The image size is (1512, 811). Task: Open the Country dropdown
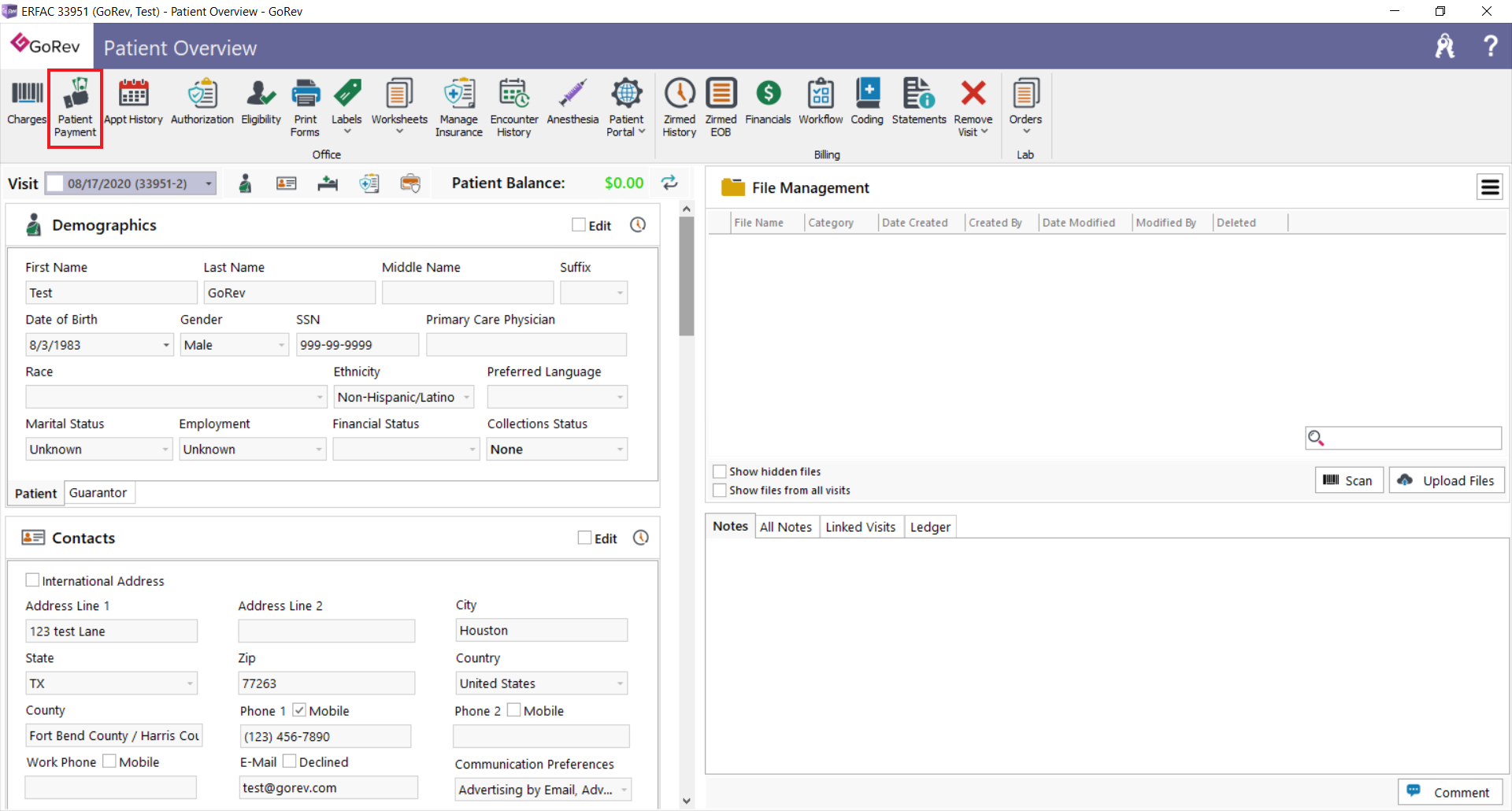tap(620, 683)
